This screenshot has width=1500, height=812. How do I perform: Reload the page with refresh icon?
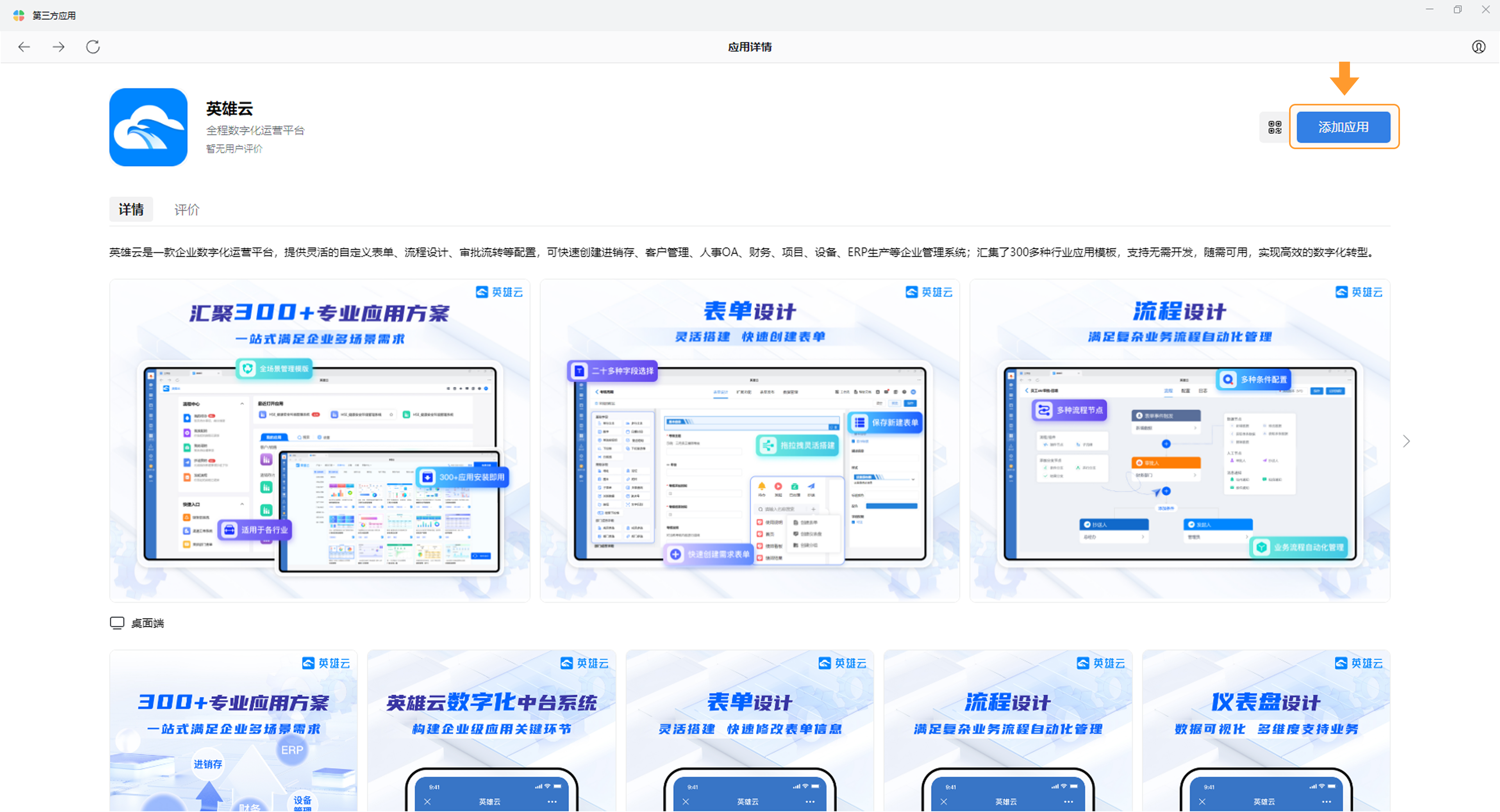[93, 46]
